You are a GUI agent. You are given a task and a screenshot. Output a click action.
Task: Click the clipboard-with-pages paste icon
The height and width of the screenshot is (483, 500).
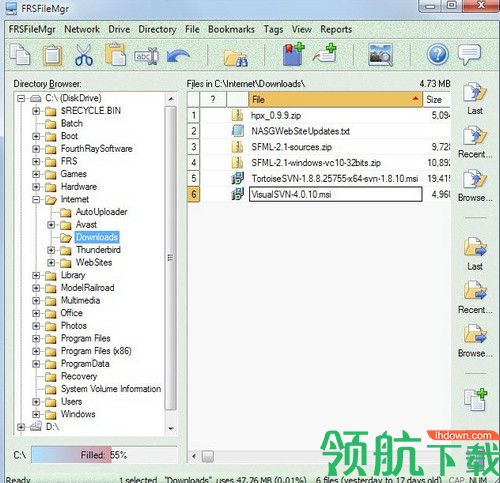point(115,54)
